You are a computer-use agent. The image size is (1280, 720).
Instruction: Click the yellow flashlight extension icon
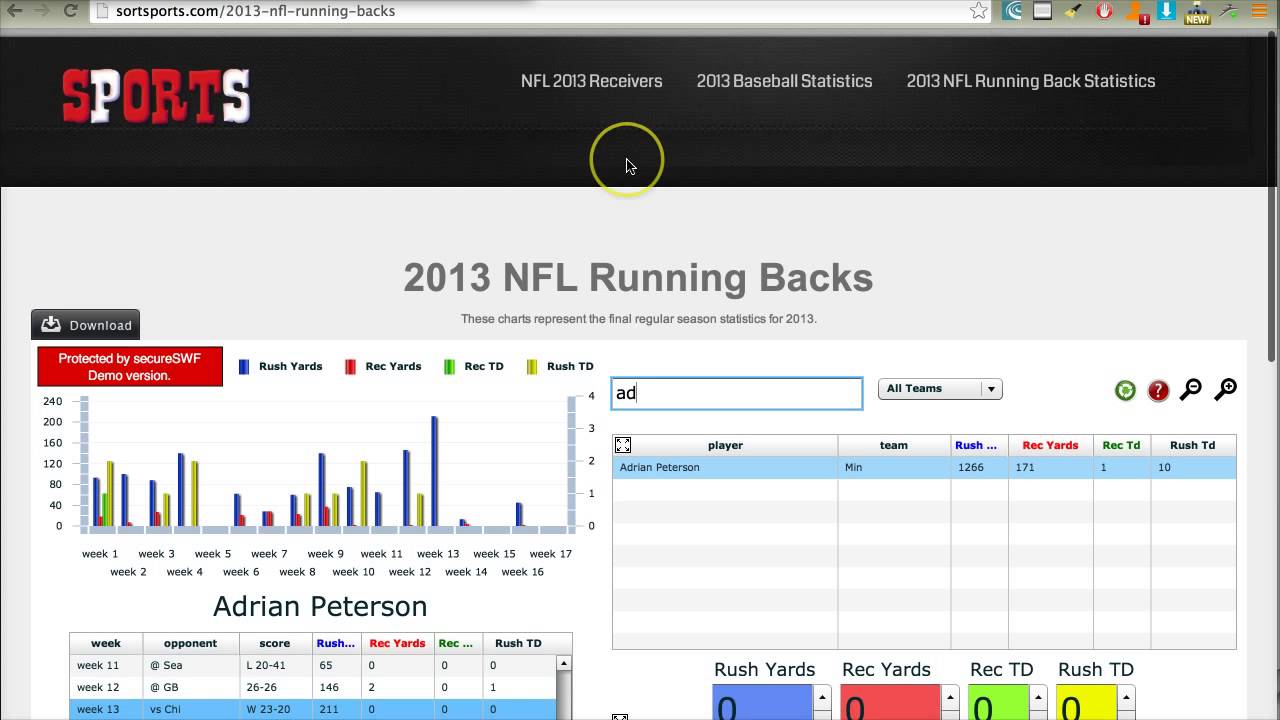(x=1073, y=11)
